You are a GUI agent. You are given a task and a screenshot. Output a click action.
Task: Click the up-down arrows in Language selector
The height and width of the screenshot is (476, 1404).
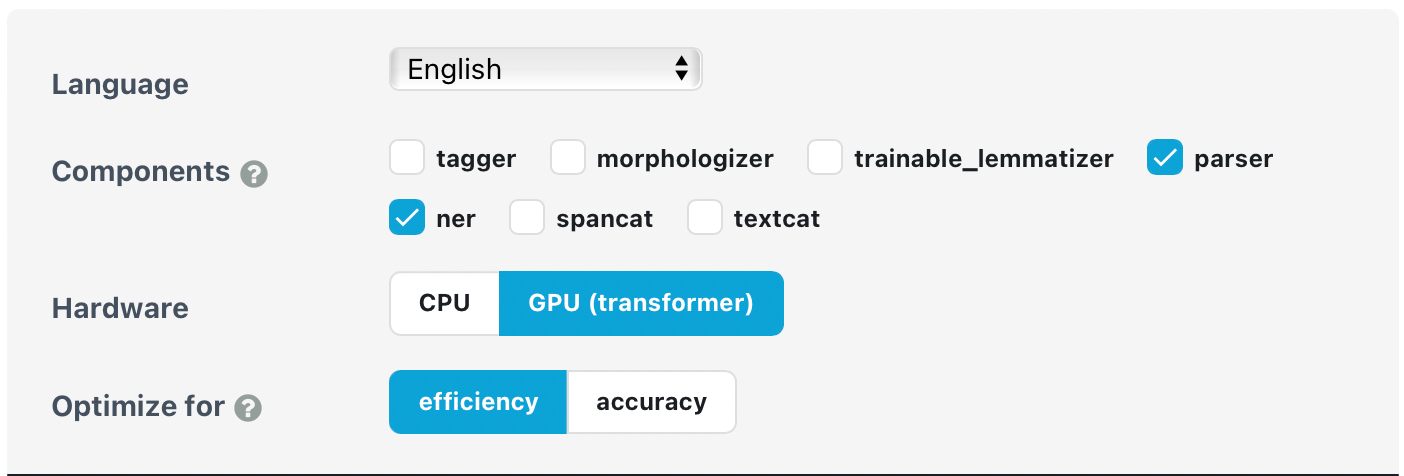pos(681,69)
